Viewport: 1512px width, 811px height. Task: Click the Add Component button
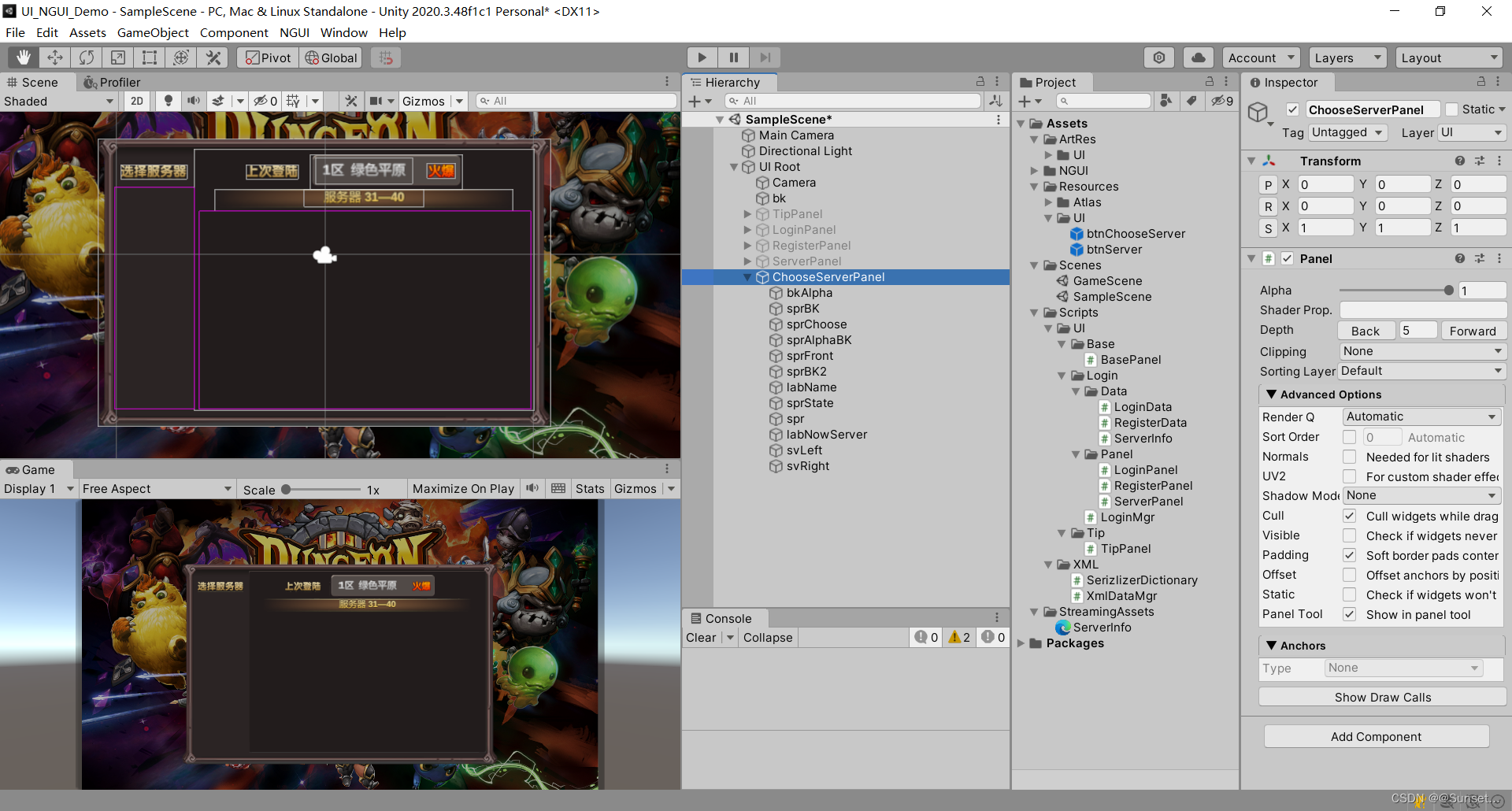point(1376,736)
